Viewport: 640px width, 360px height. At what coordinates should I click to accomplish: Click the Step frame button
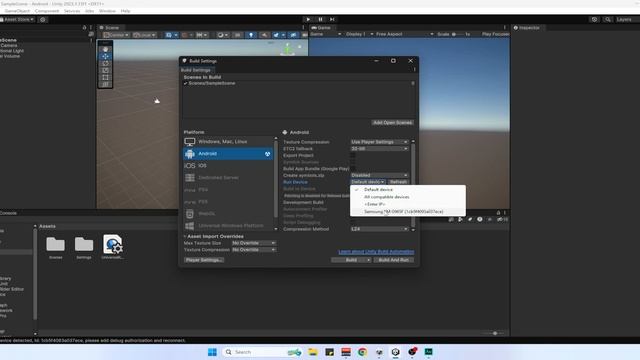pyautogui.click(x=332, y=19)
